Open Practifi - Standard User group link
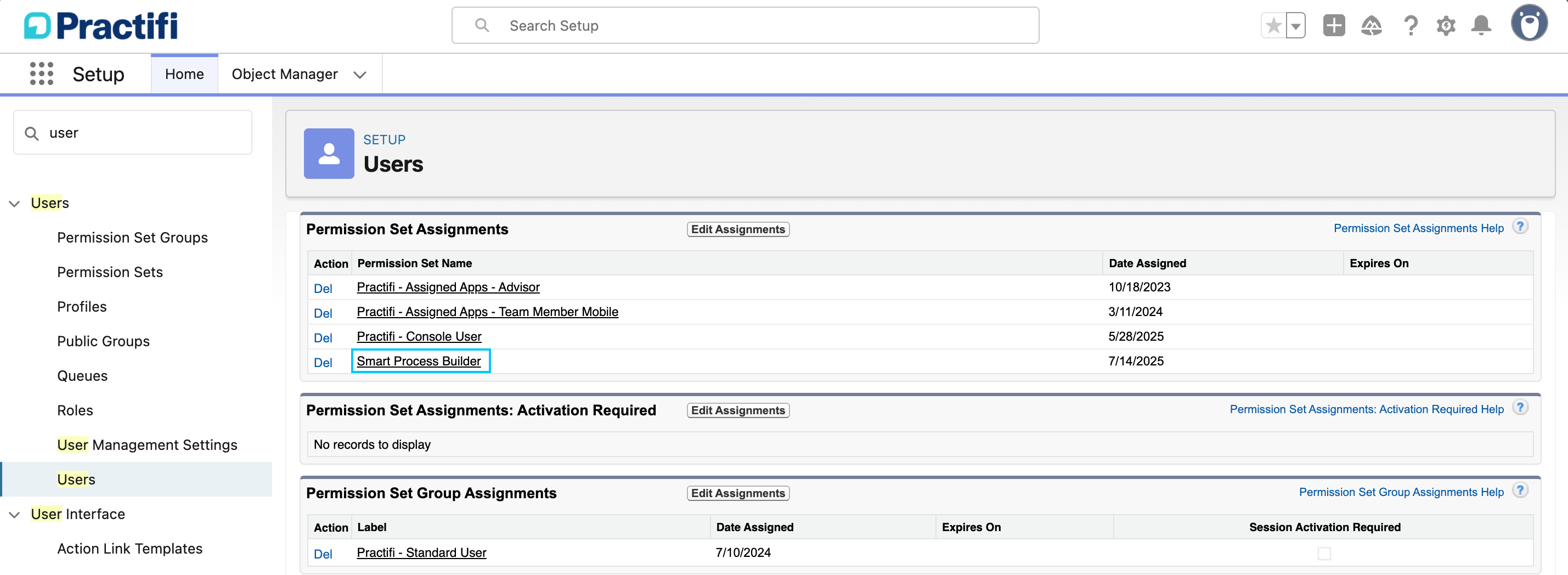The height and width of the screenshot is (575, 1568). point(421,553)
